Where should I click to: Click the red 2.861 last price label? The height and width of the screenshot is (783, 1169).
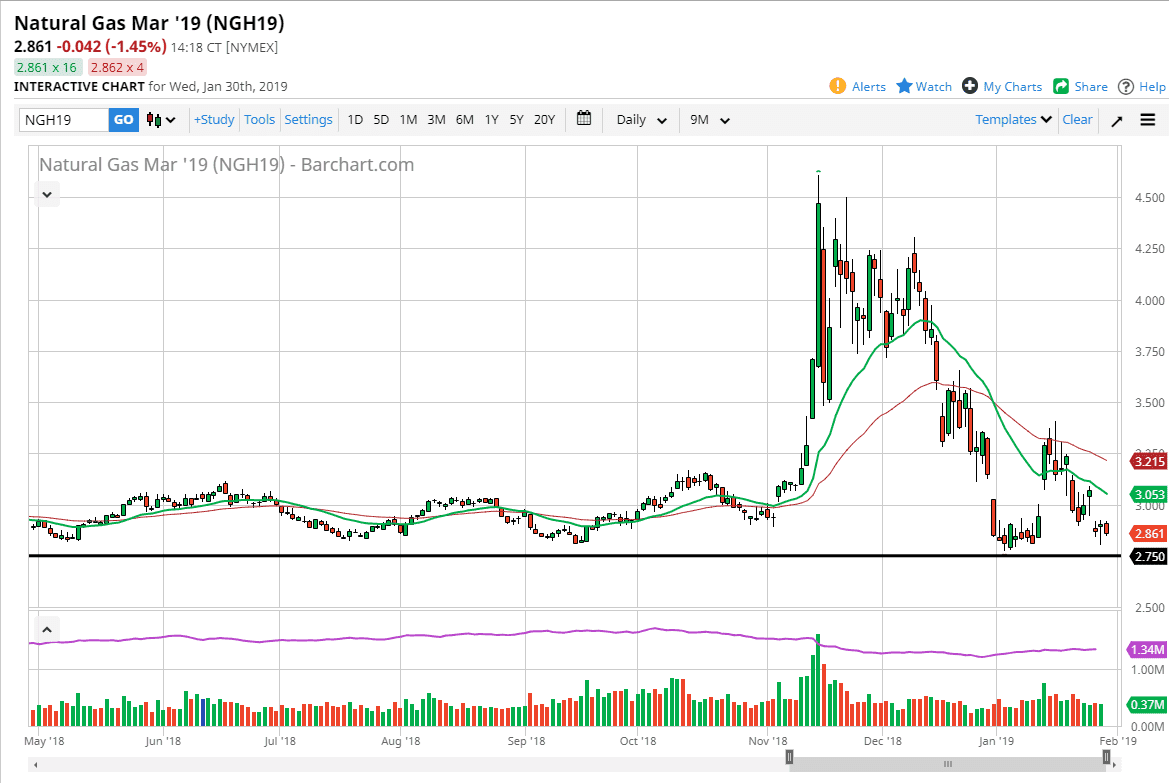click(1149, 533)
